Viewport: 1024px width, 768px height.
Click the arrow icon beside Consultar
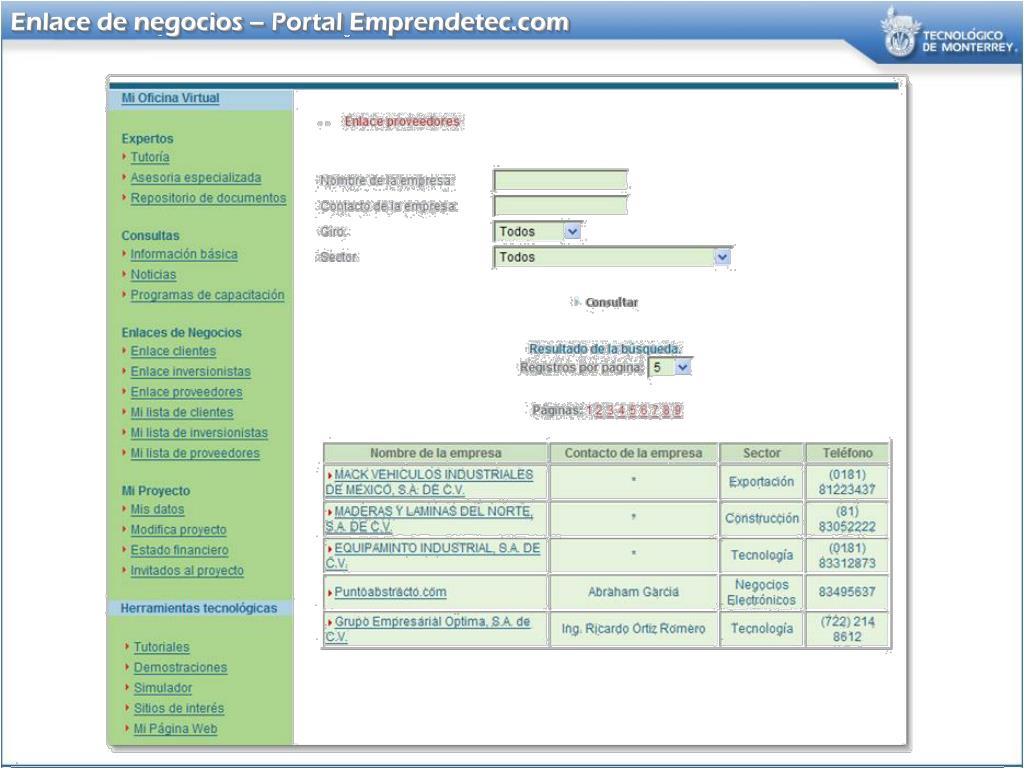(575, 302)
